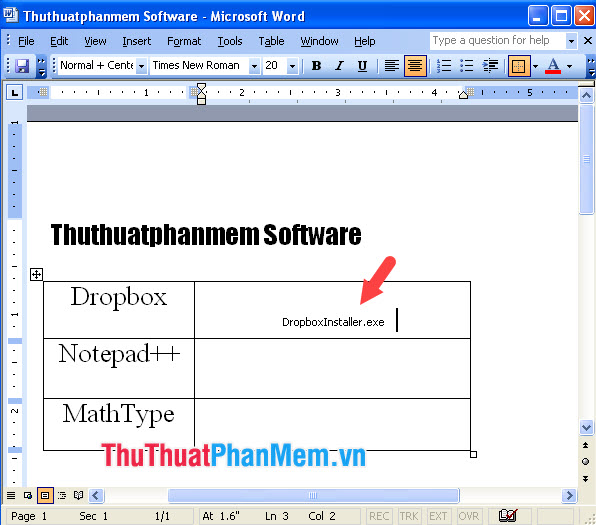596x525 pixels.
Task: Switch to Reading Layout view
Action: [79, 495]
